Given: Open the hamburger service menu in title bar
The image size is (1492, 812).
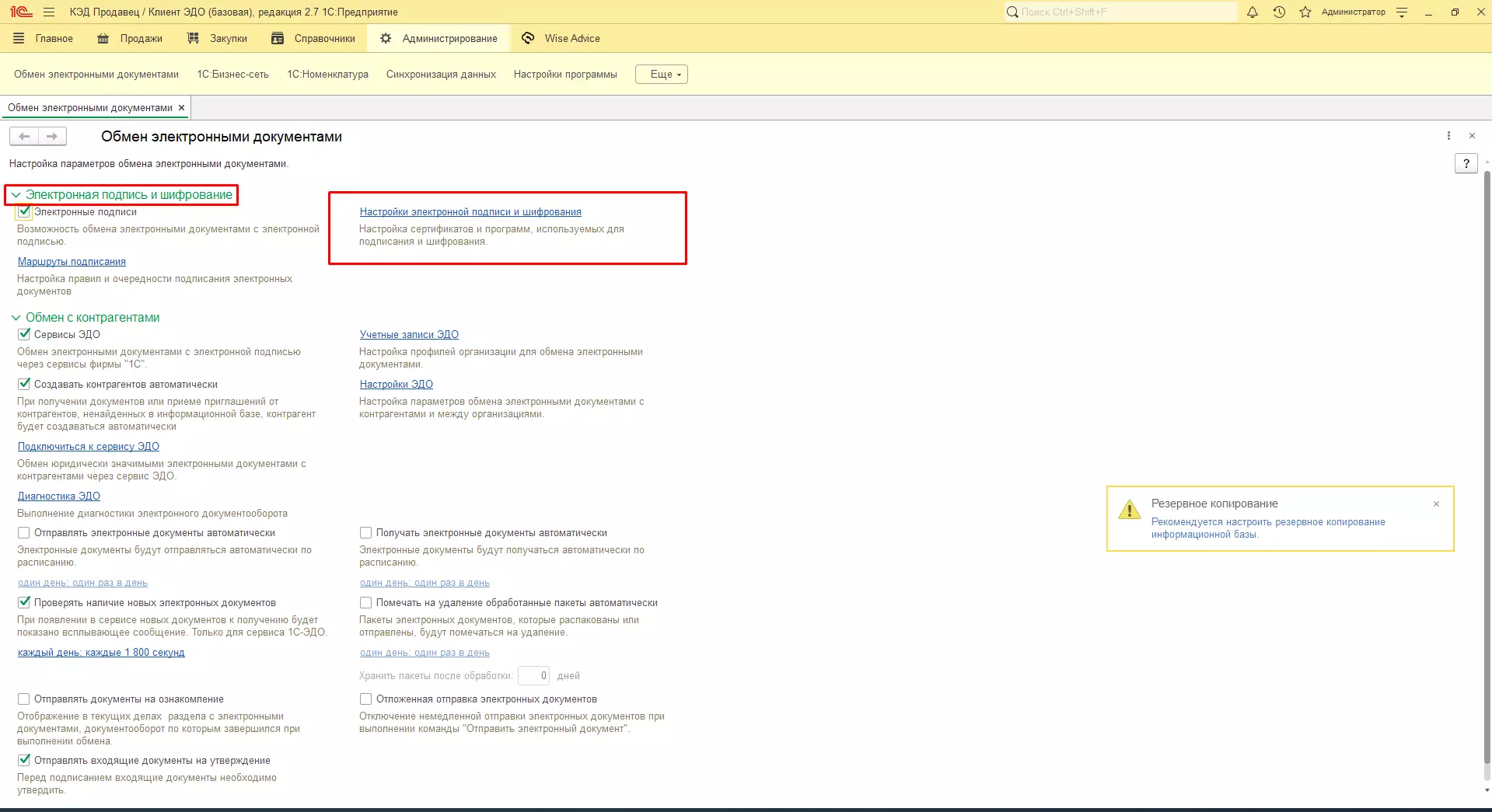Looking at the screenshot, I should 49,12.
